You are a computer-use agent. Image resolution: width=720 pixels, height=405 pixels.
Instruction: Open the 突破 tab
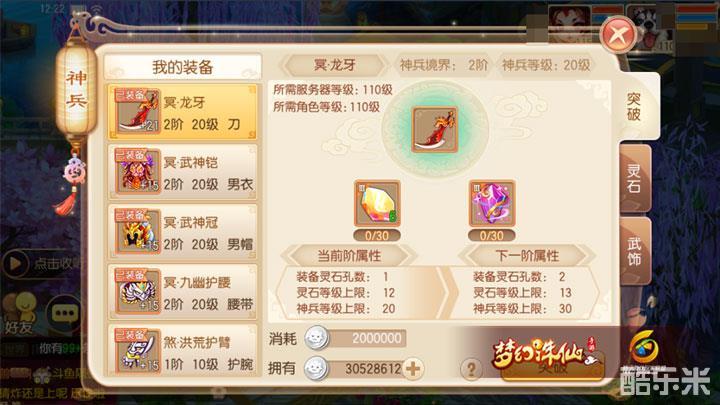(x=635, y=107)
